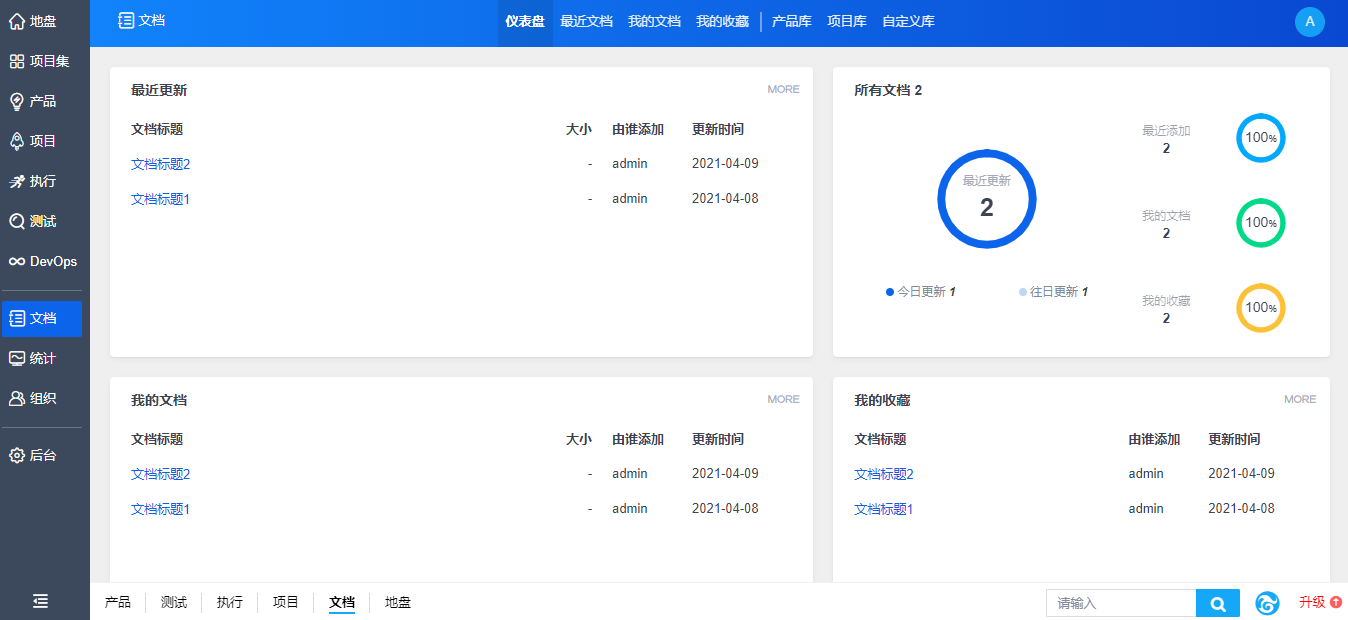Click the search input field
Image resolution: width=1348 pixels, height=620 pixels.
[x=1121, y=603]
